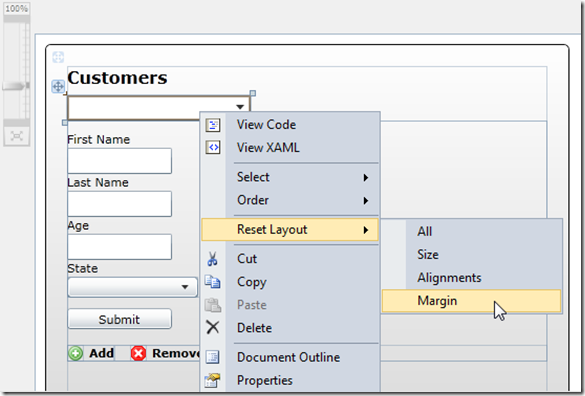Focus the First Name text box
The width and height of the screenshot is (585, 396).
120,161
